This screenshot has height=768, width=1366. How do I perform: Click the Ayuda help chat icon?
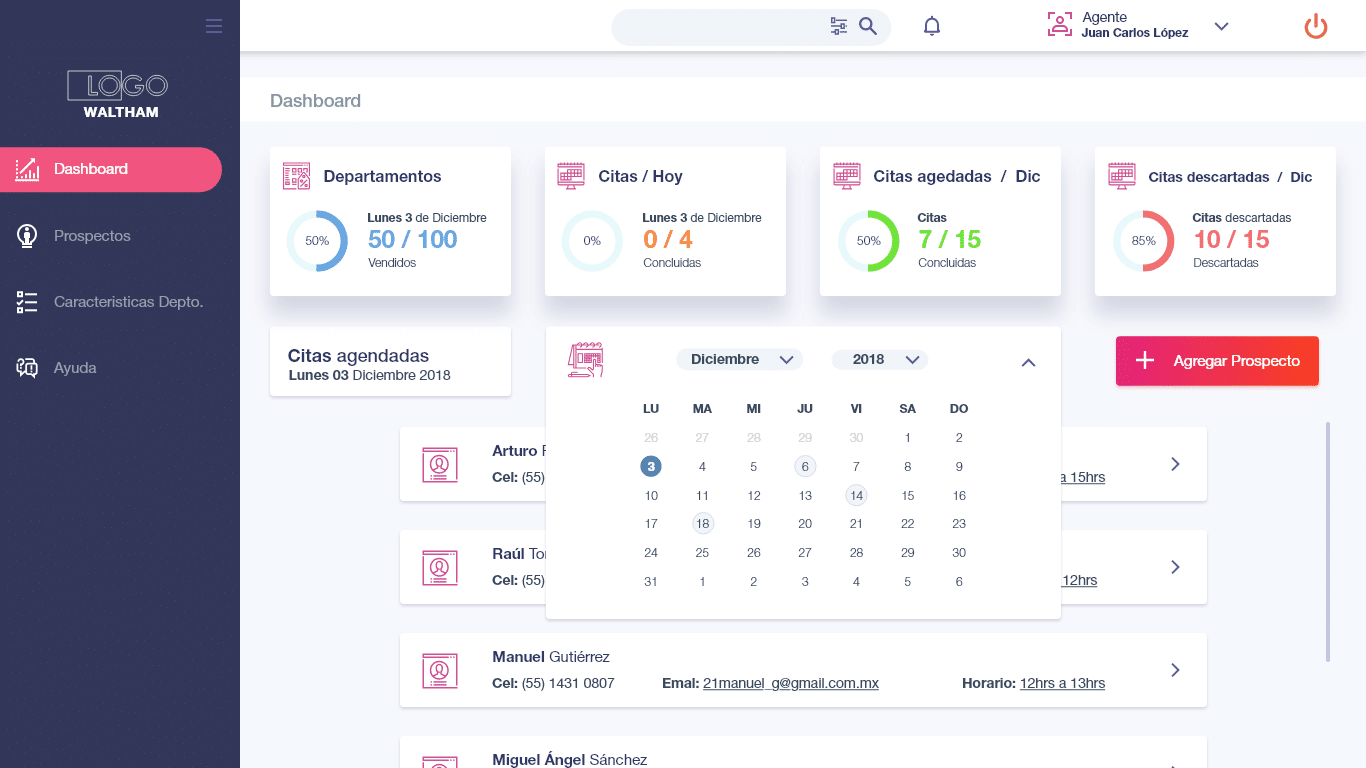[27, 368]
